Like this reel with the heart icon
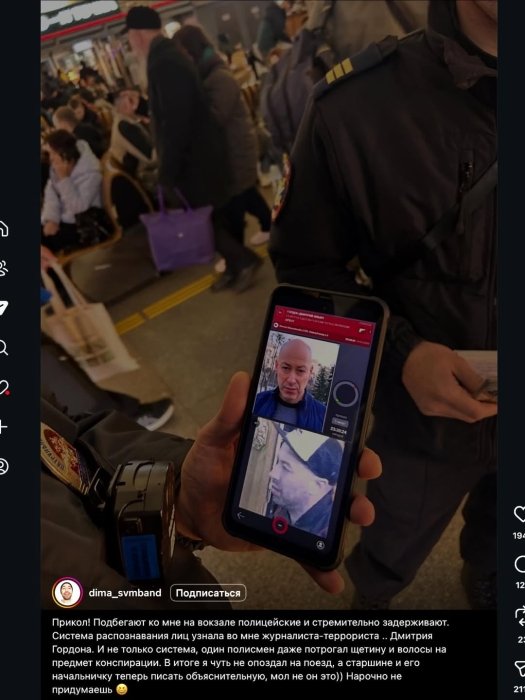Screen dimensions: 525x700 point(520,514)
